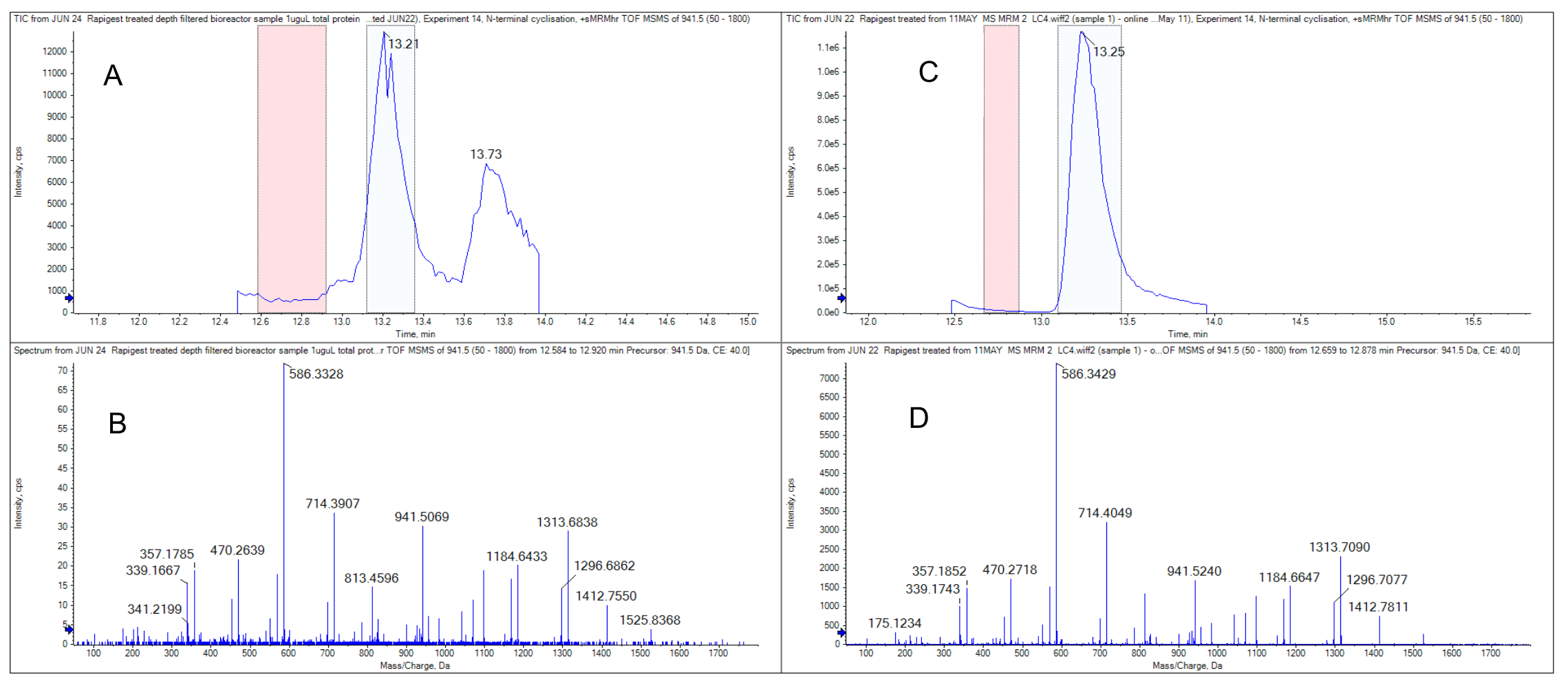Click the 1184.6647 peak label
Image resolution: width=1568 pixels, height=679 pixels.
tap(1289, 577)
